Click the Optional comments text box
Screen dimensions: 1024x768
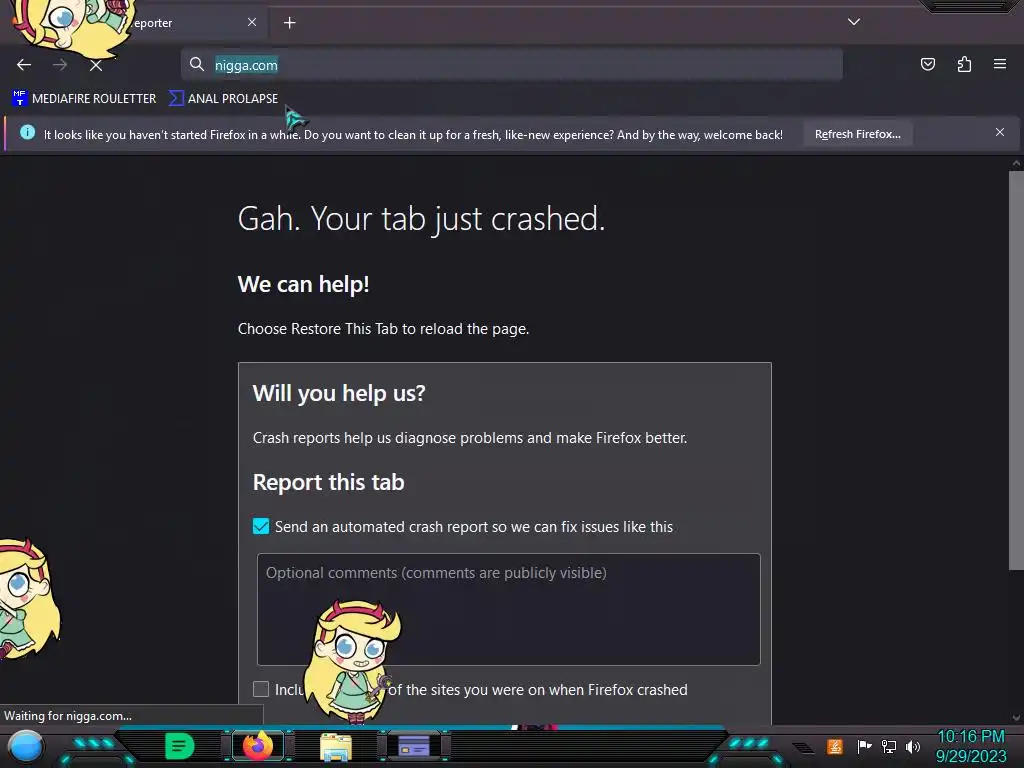click(x=509, y=609)
